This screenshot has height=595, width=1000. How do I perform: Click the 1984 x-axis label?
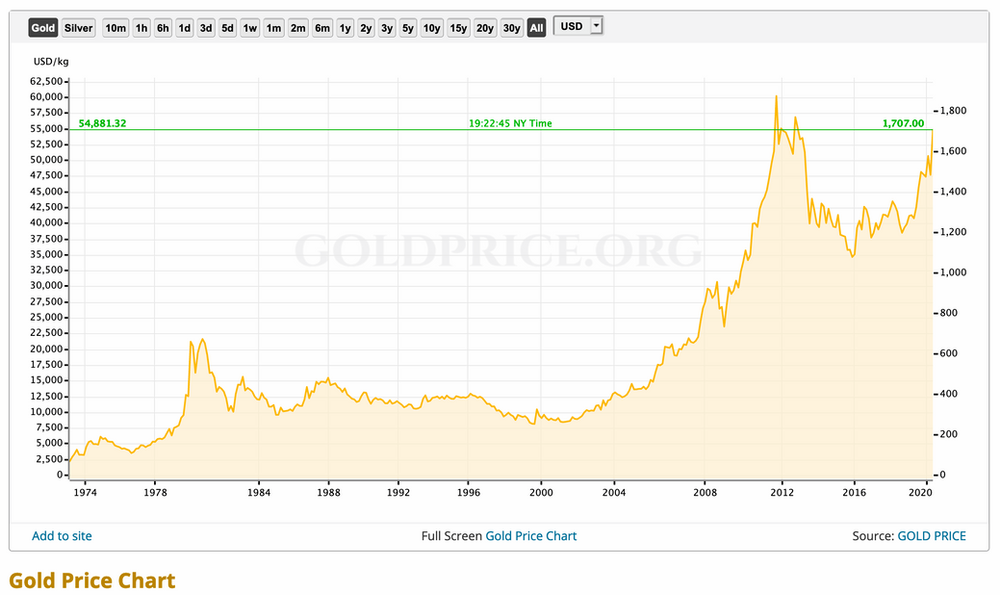pos(258,492)
